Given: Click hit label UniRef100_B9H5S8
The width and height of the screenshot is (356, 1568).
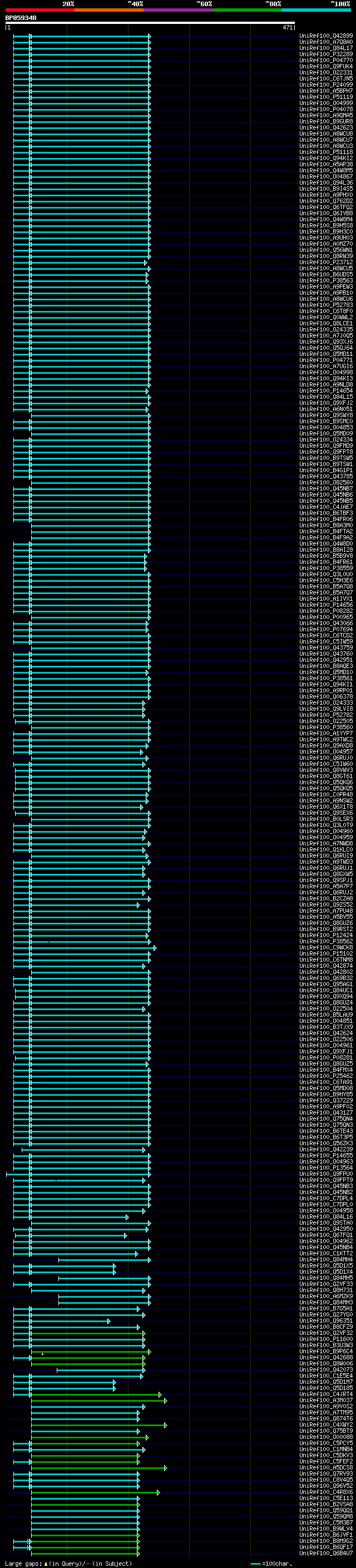Looking at the screenshot, I should [x=326, y=225].
